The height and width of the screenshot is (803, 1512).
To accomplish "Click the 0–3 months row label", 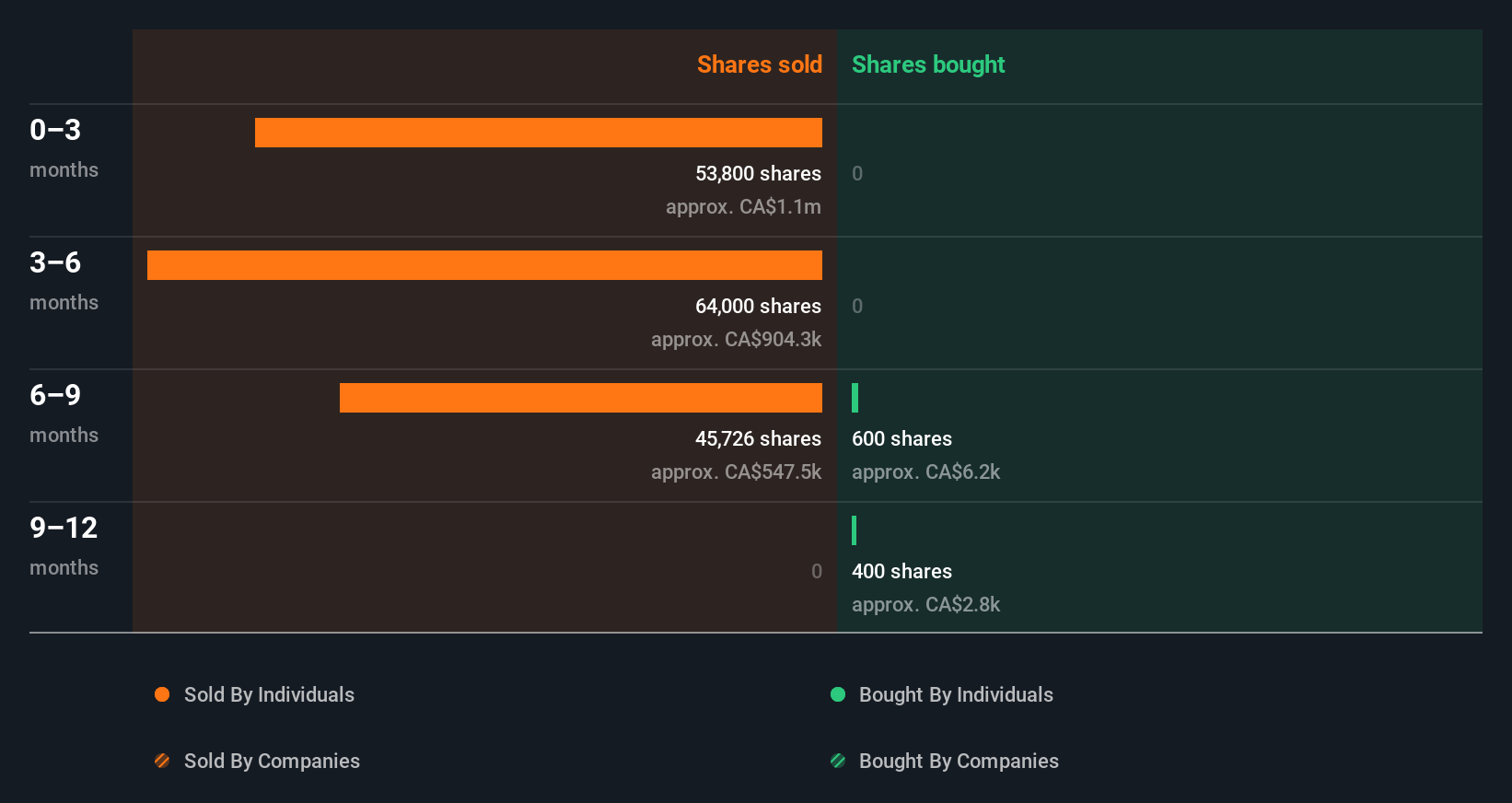I will tap(64, 148).
